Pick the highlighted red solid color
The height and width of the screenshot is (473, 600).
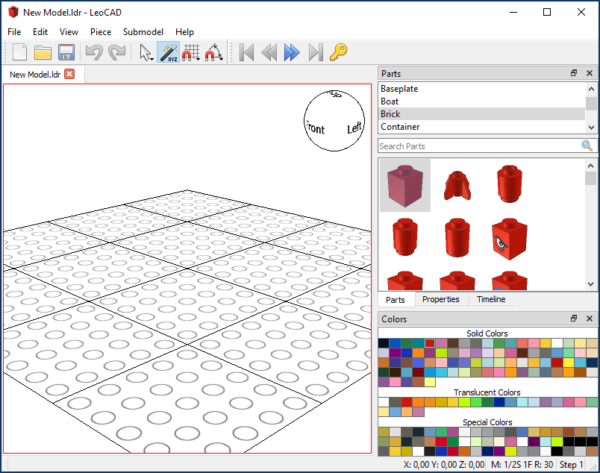(x=430, y=343)
